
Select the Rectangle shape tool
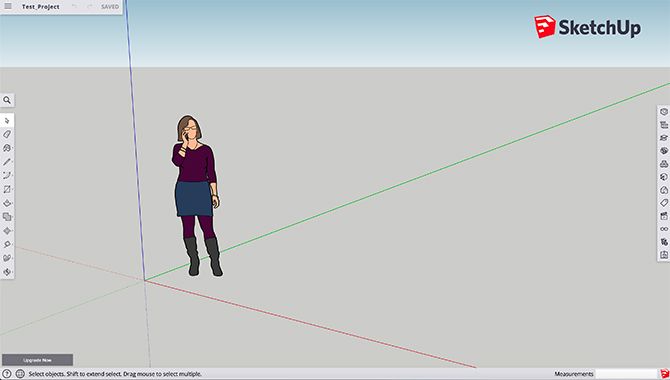(x=7, y=189)
